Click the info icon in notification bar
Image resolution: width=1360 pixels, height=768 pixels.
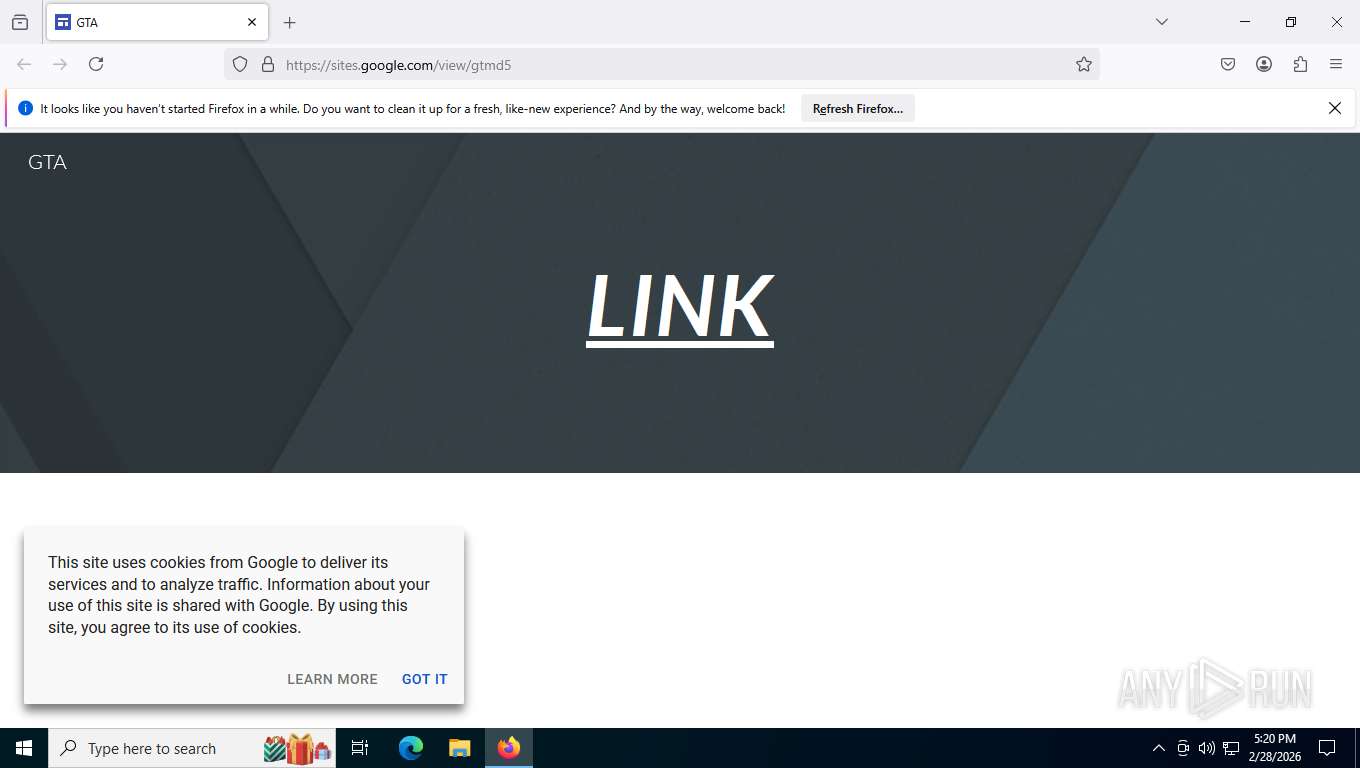coord(26,108)
